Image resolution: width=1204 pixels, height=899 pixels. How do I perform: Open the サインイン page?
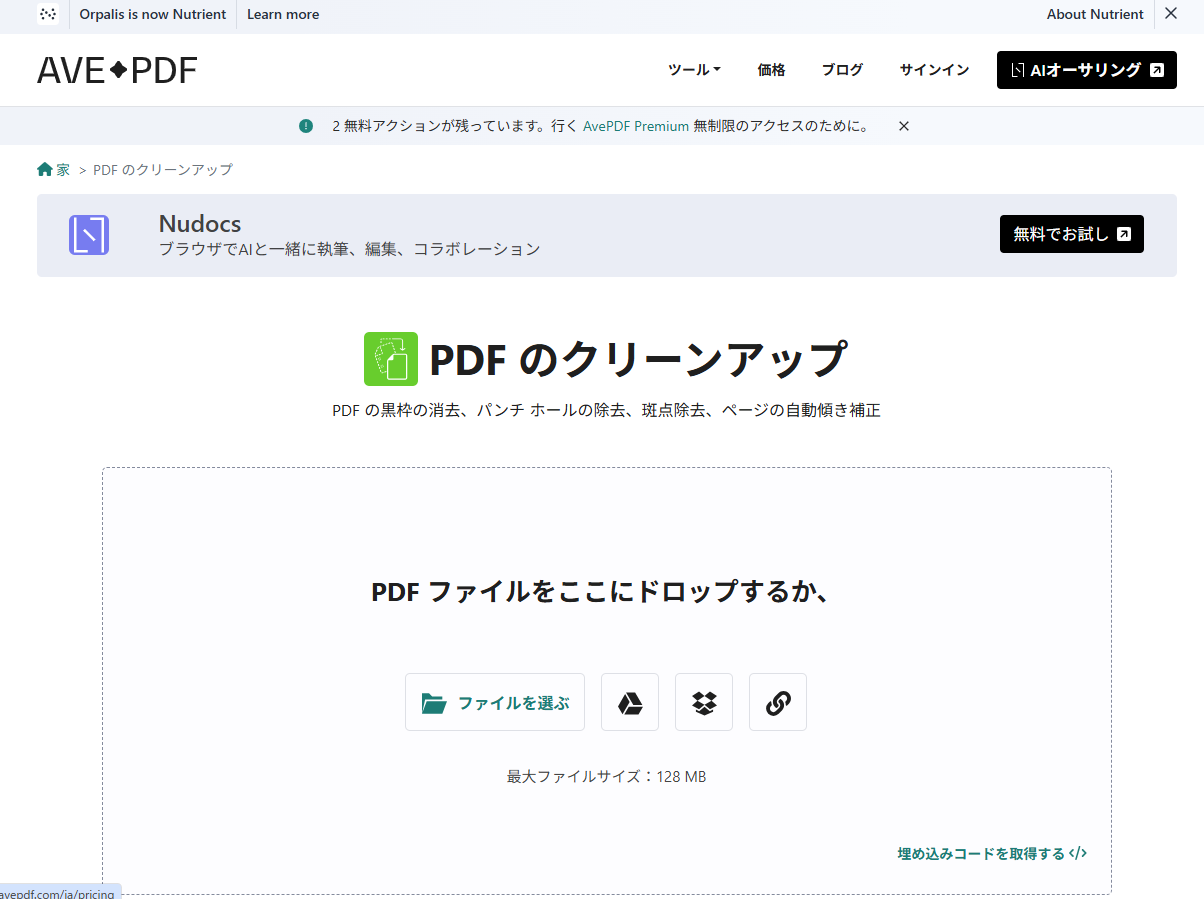934,70
